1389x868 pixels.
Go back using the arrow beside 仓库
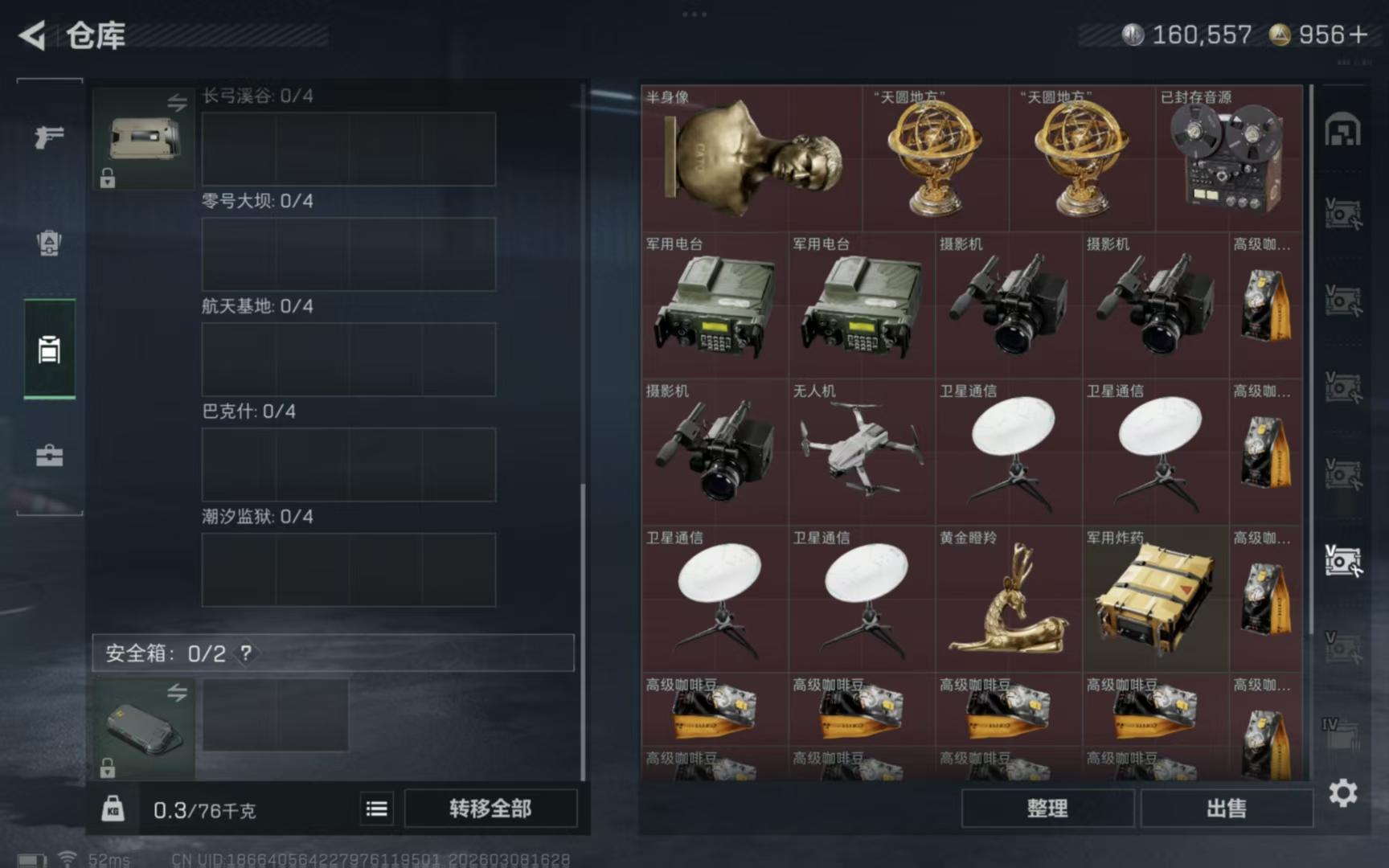[33, 35]
